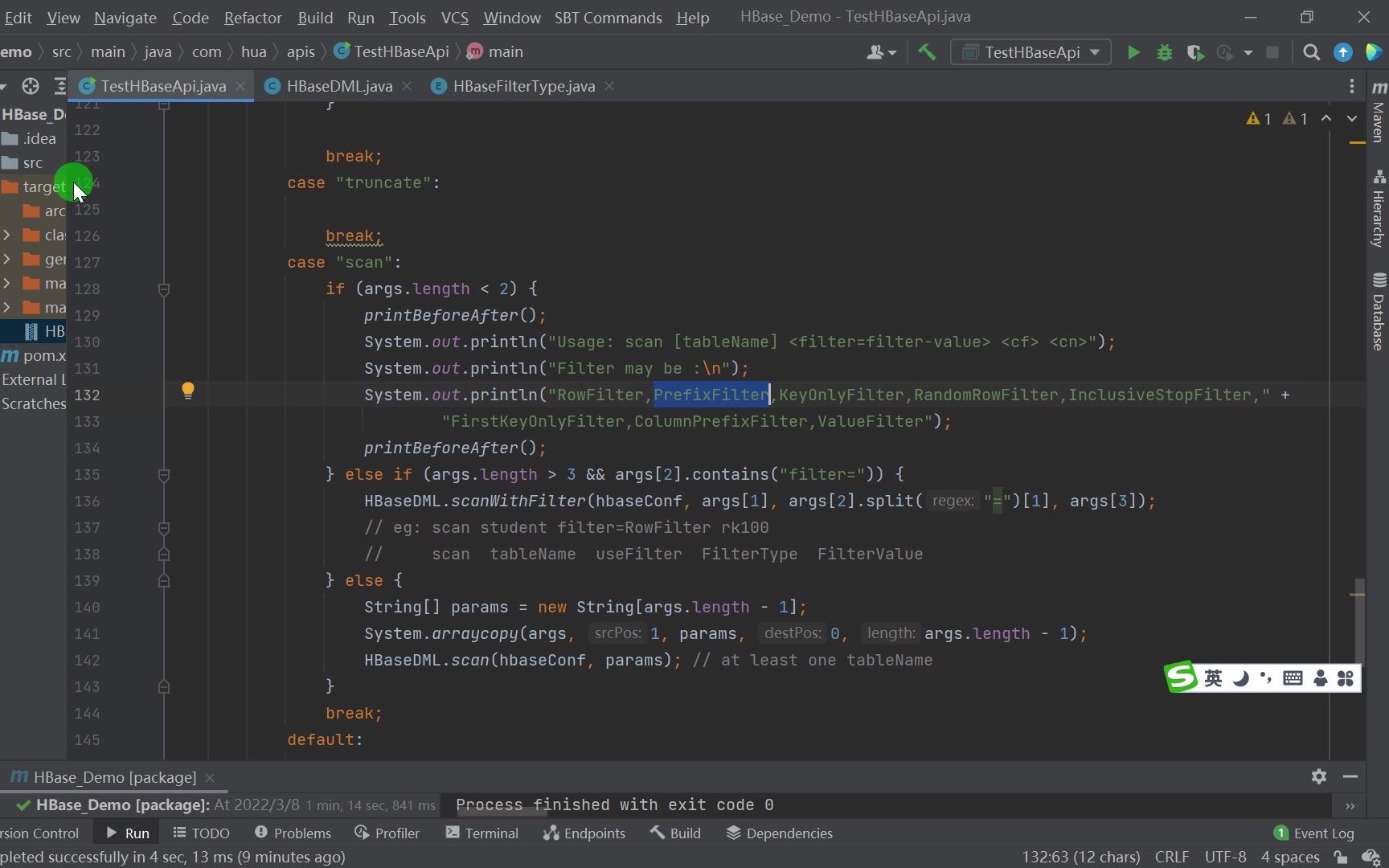Collapse the else block fold marker at line 139

tap(164, 581)
